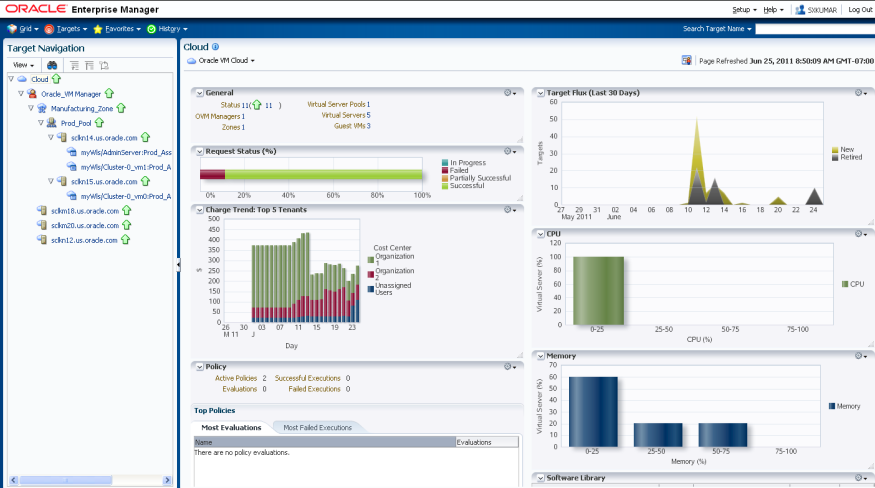Click the Manufacturing_Zone zone icon
This screenshot has height=488, width=875.
coord(42,108)
